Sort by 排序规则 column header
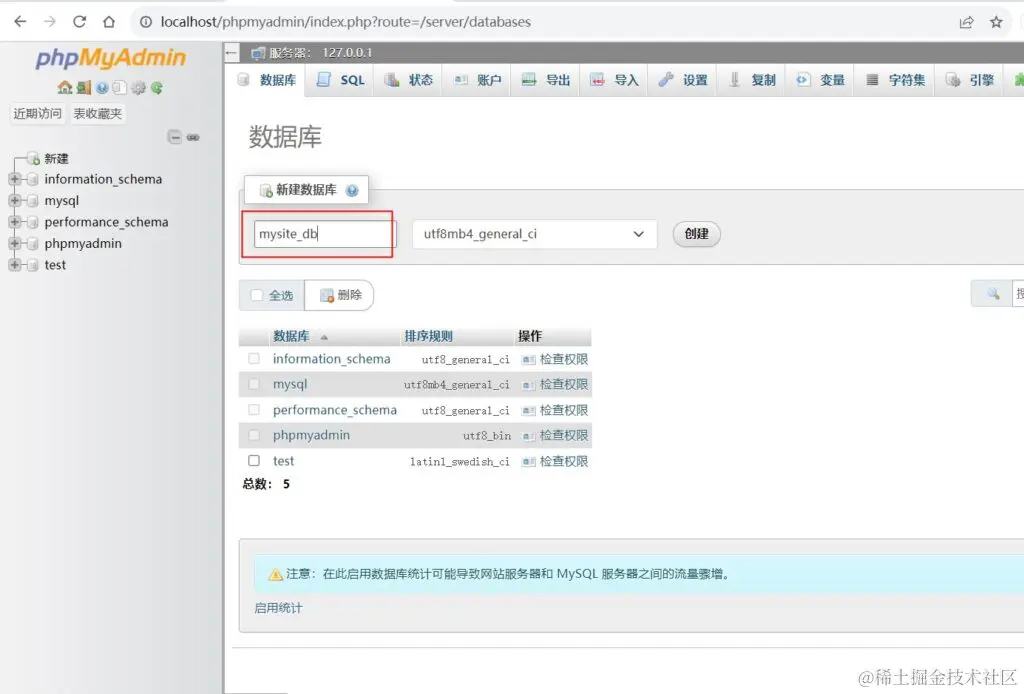 point(428,336)
